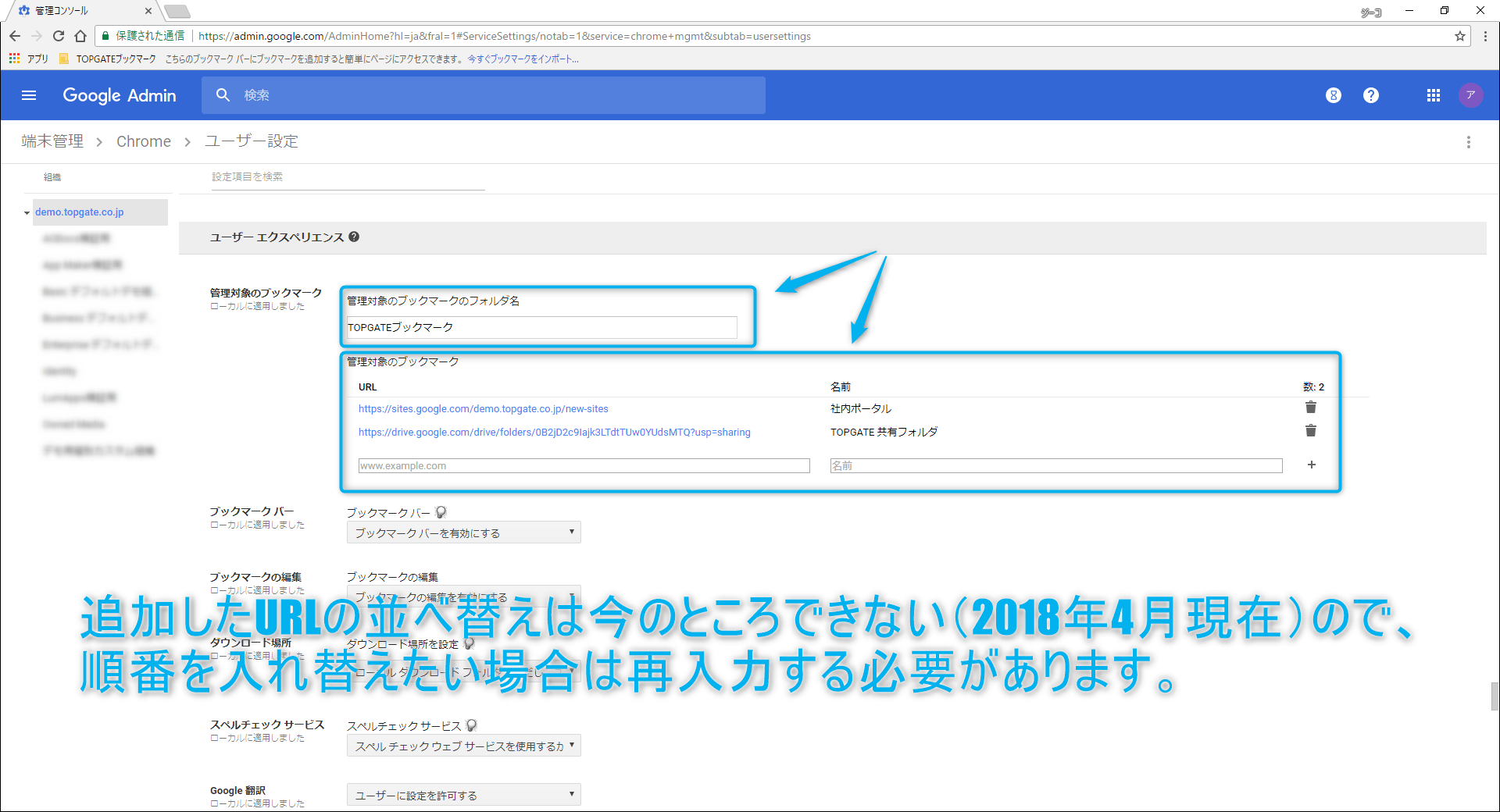The height and width of the screenshot is (812, 1500).
Task: Open the sites.google.com new-sites bookmark URL
Action: (483, 408)
